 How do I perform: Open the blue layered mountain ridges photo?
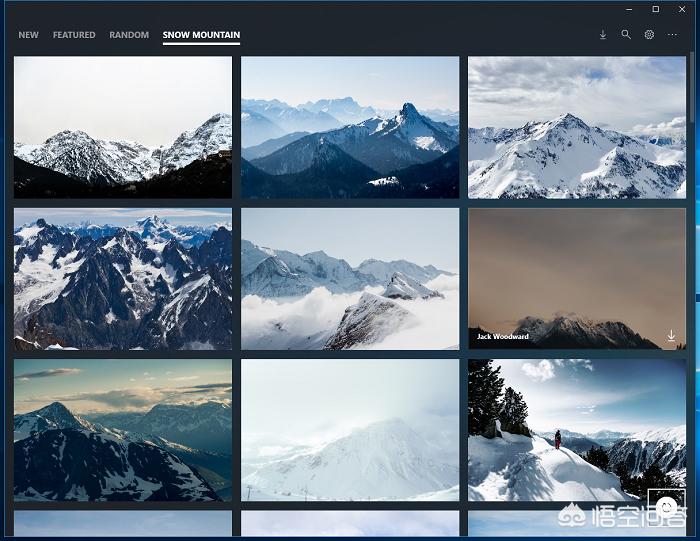350,127
